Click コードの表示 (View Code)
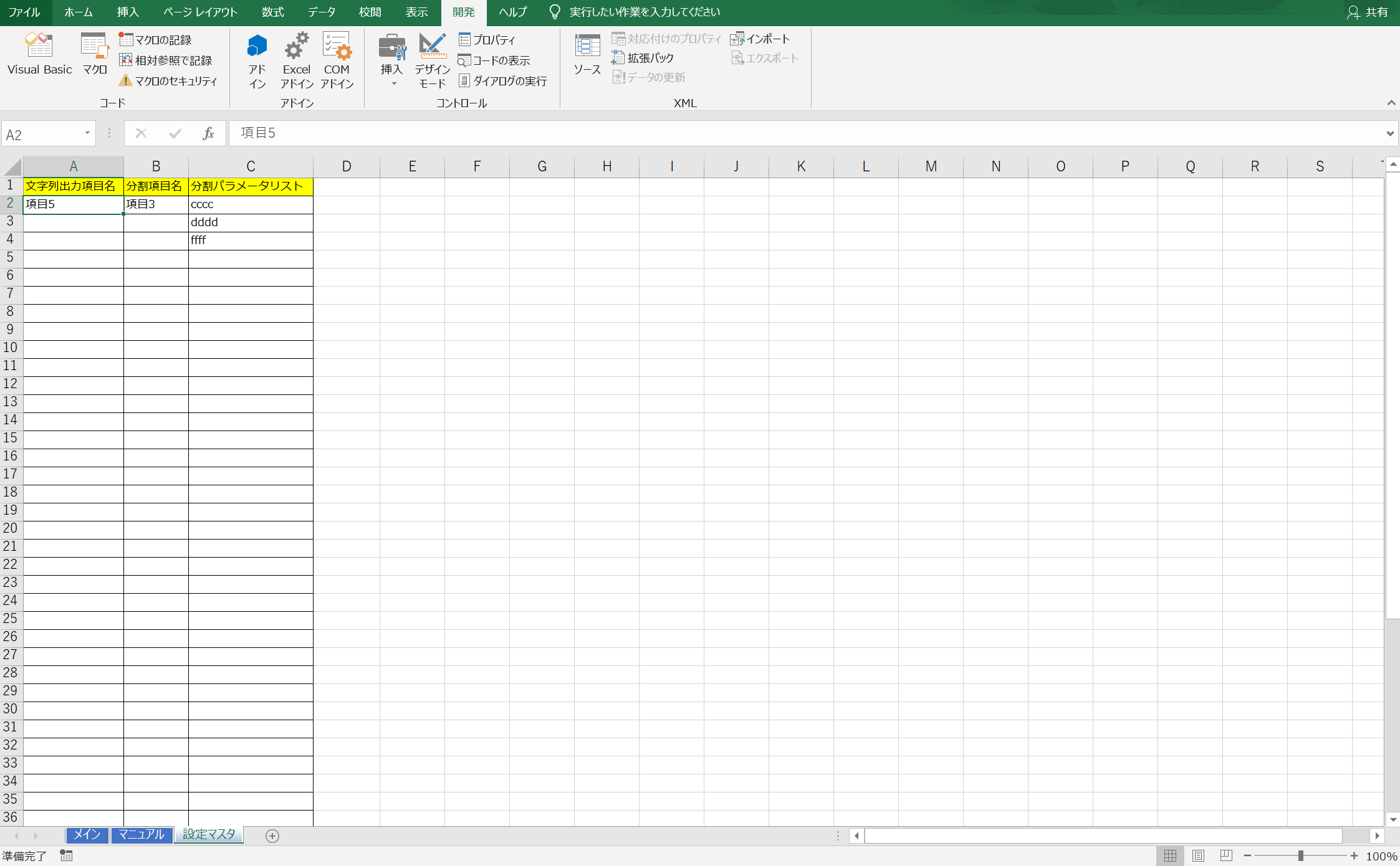Image resolution: width=1400 pixels, height=866 pixels. click(x=496, y=60)
